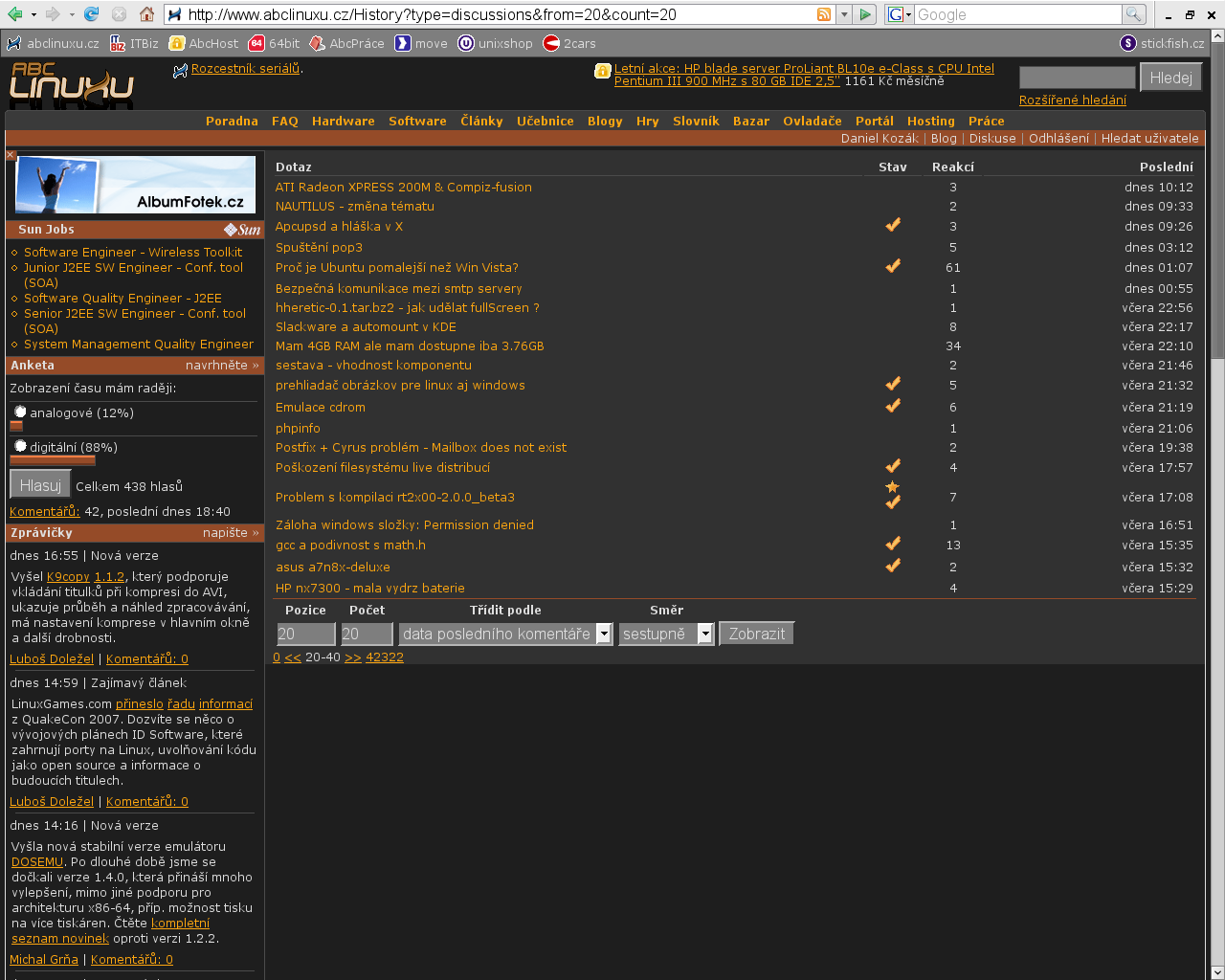The image size is (1225, 980).
Task: Open the discussion Proč je Ubuntu pomalejší než Win Vista?
Action: [x=397, y=267]
